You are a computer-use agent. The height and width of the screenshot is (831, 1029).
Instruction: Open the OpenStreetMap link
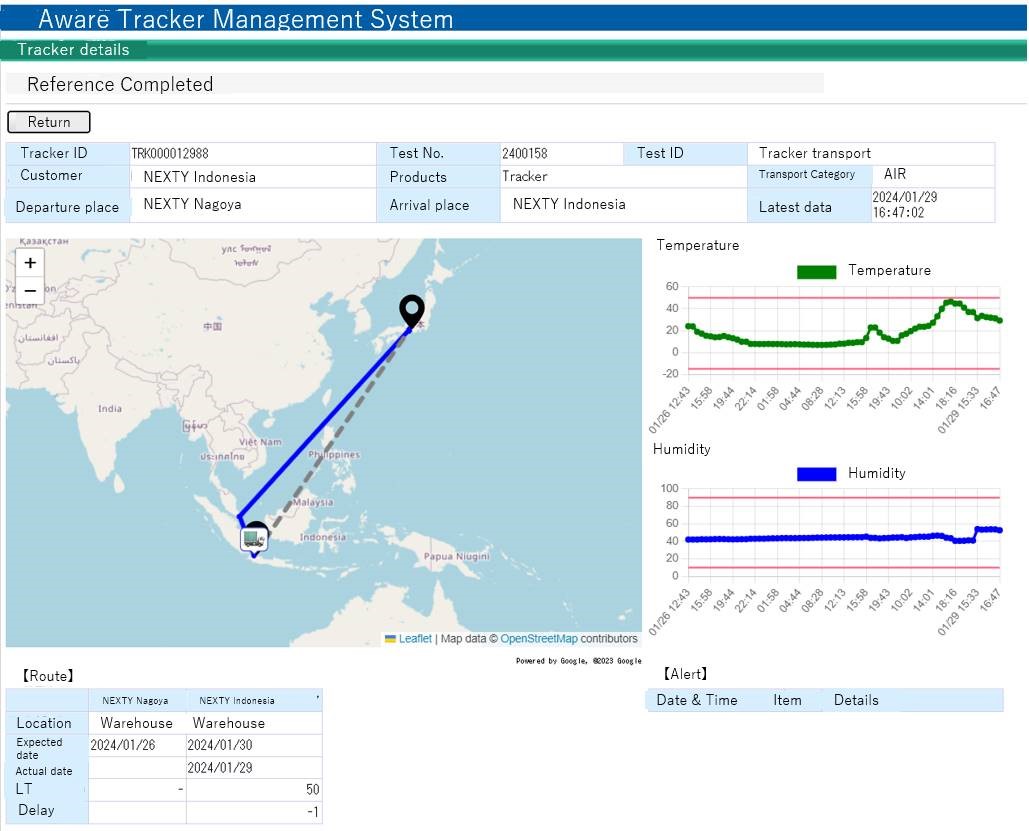539,639
